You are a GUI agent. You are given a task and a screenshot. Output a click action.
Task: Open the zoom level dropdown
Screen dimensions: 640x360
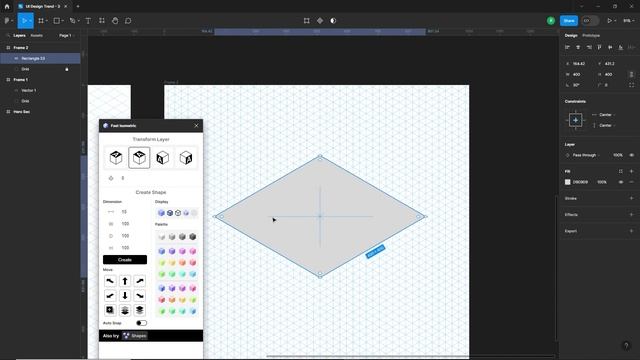[629, 21]
